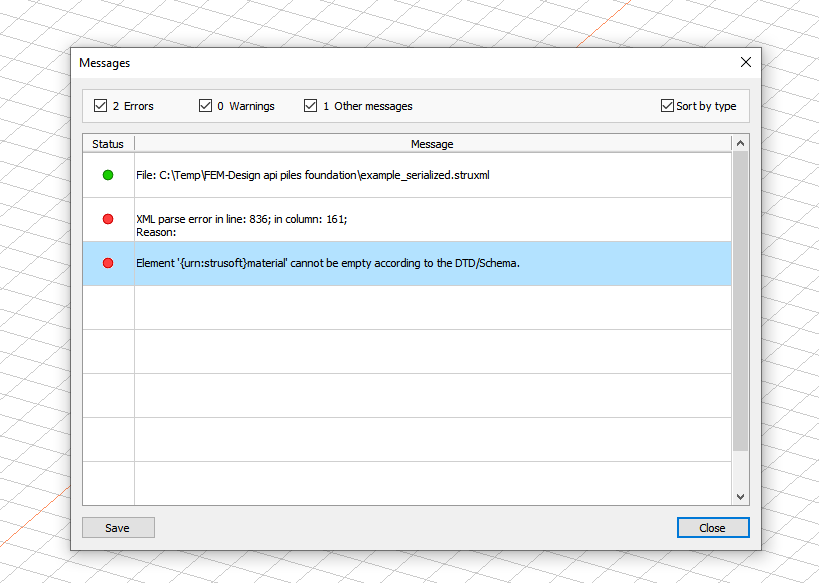Click the scrollbar up arrow
The height and width of the screenshot is (583, 819).
click(x=740, y=143)
